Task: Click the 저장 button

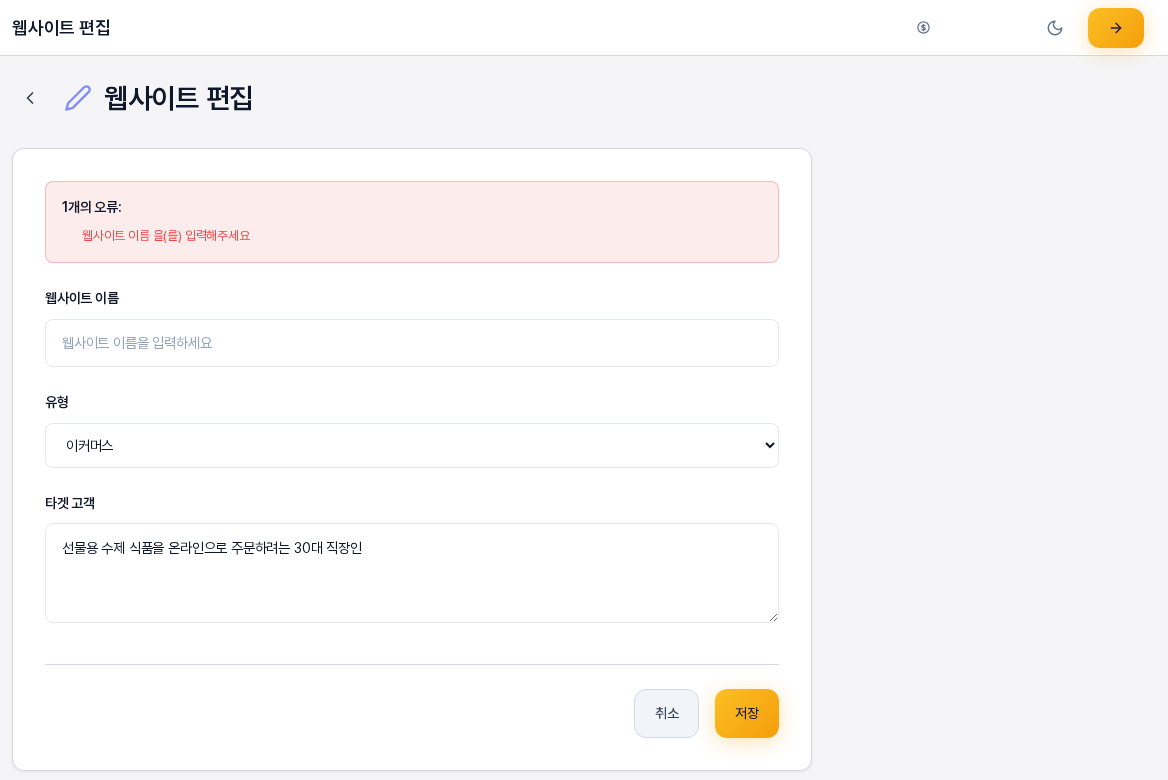Action: 746,714
